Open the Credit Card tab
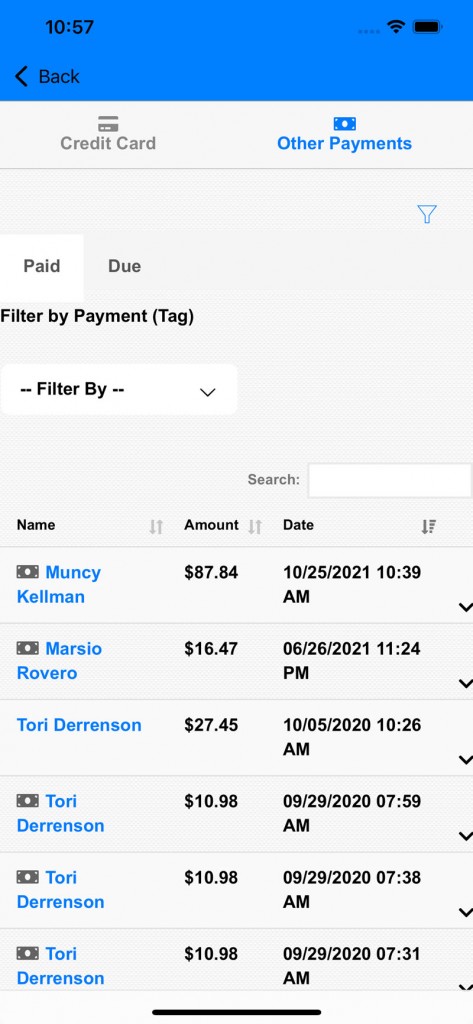 [x=108, y=135]
